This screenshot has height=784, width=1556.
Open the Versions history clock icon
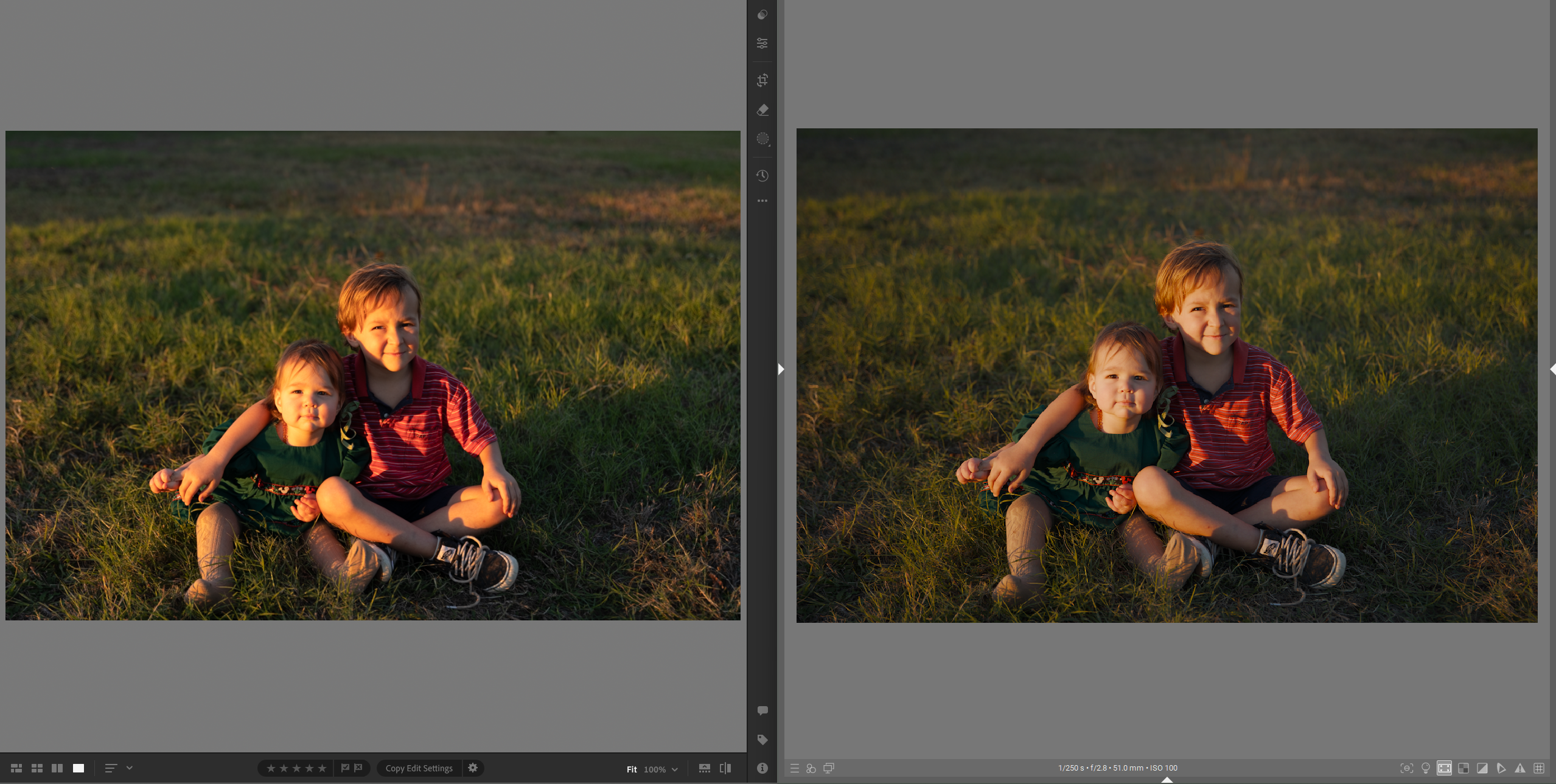click(x=762, y=176)
